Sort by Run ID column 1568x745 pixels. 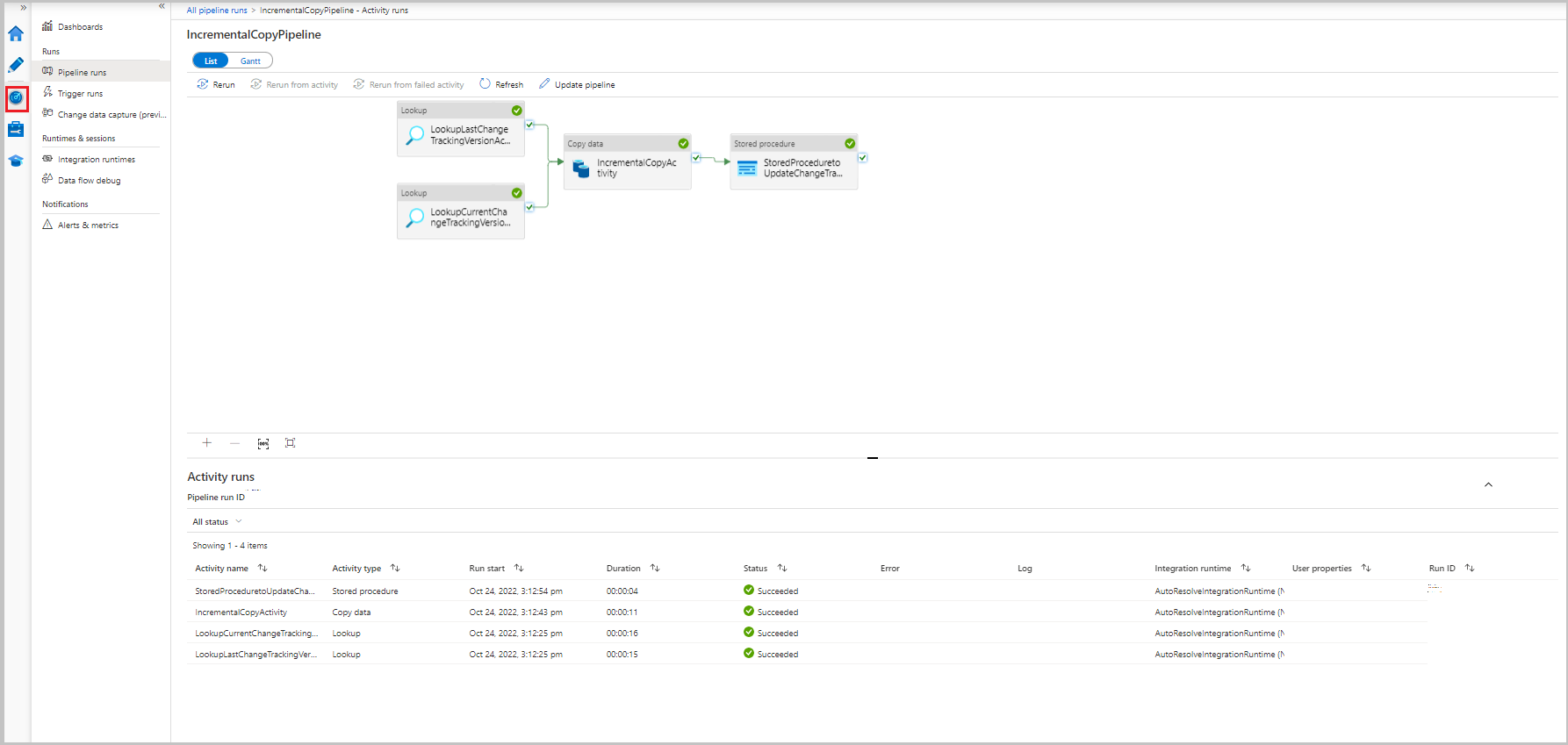[1470, 568]
